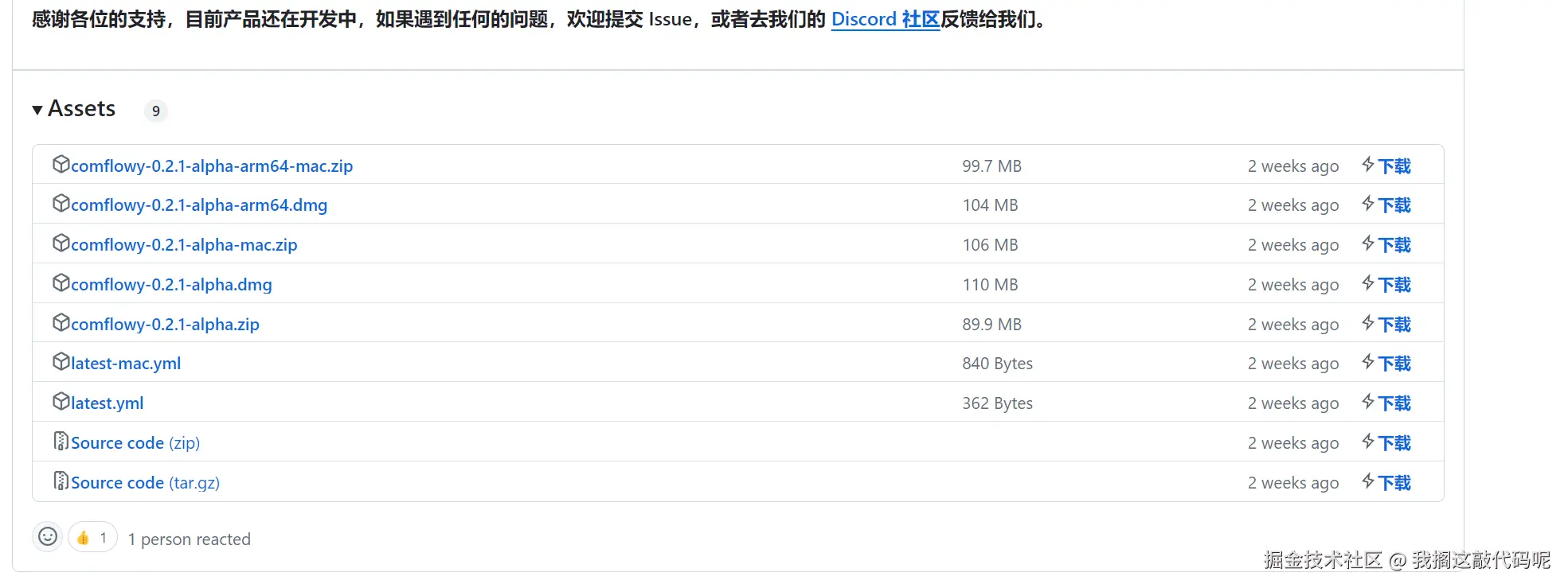Click the 89.9 MB size text
The image size is (1568, 588).
[991, 325]
